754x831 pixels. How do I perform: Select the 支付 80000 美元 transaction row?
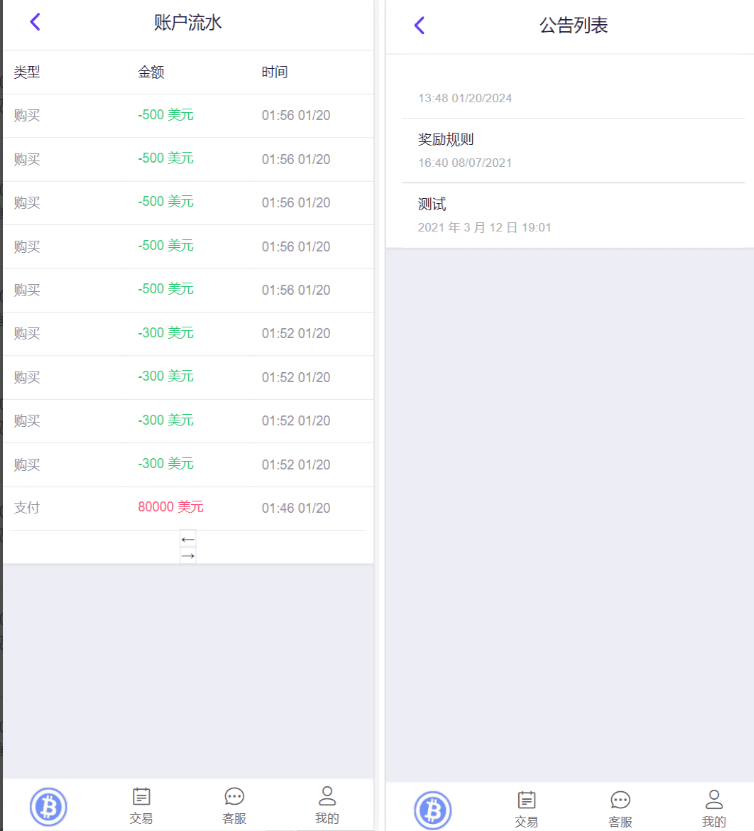(188, 508)
